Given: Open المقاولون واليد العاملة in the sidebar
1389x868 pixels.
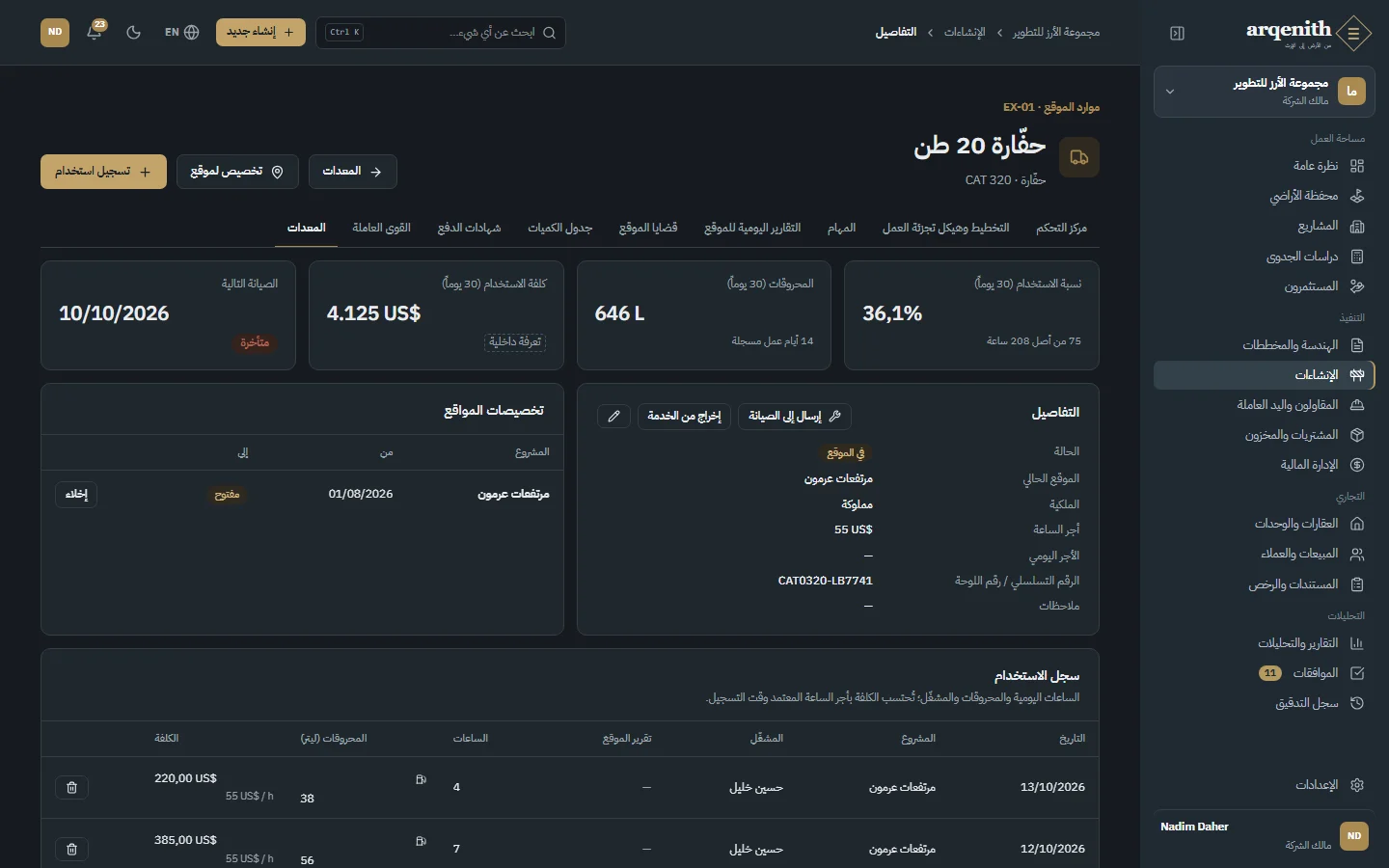Looking at the screenshot, I should [x=1264, y=405].
